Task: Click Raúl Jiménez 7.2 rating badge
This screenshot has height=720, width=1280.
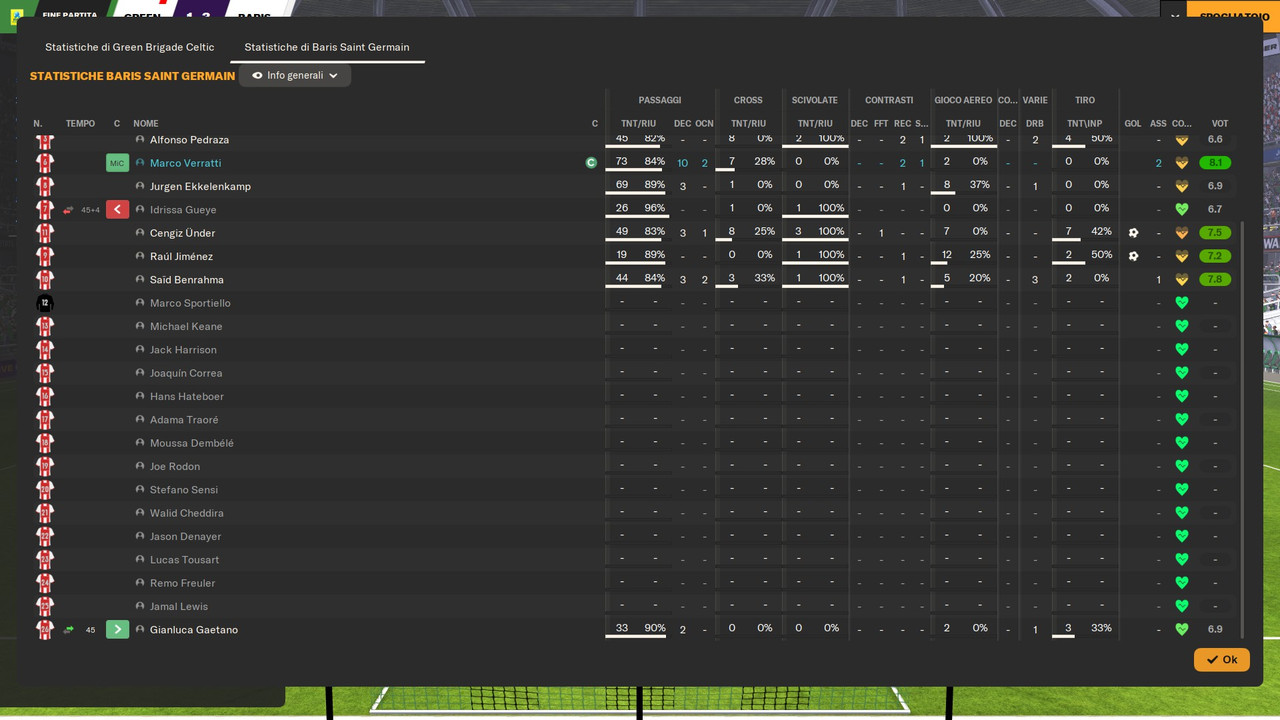Action: click(1215, 256)
